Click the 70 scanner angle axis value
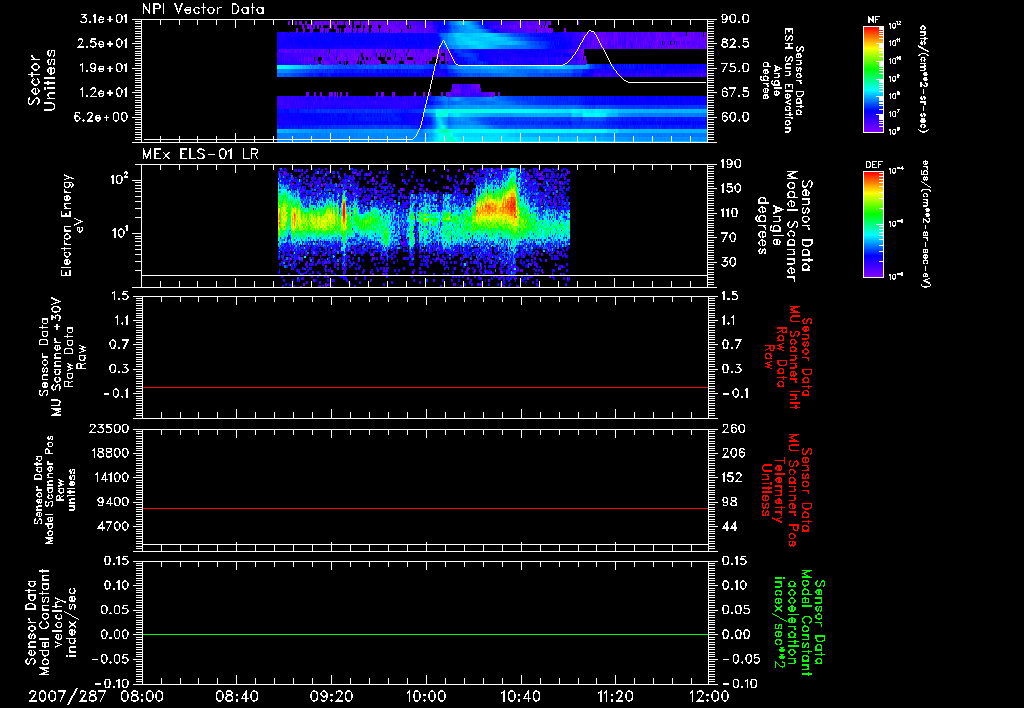The height and width of the screenshot is (708, 1024). tap(729, 238)
